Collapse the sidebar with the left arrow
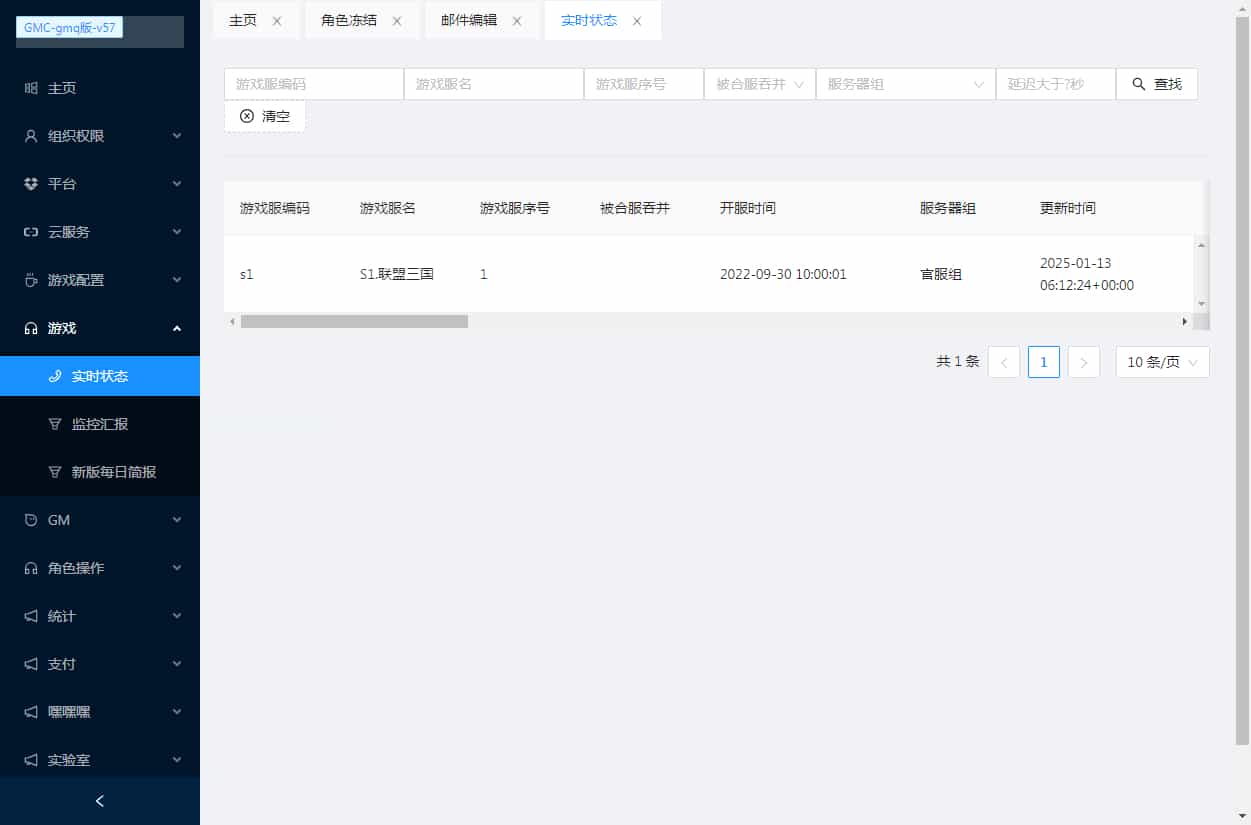 99,801
